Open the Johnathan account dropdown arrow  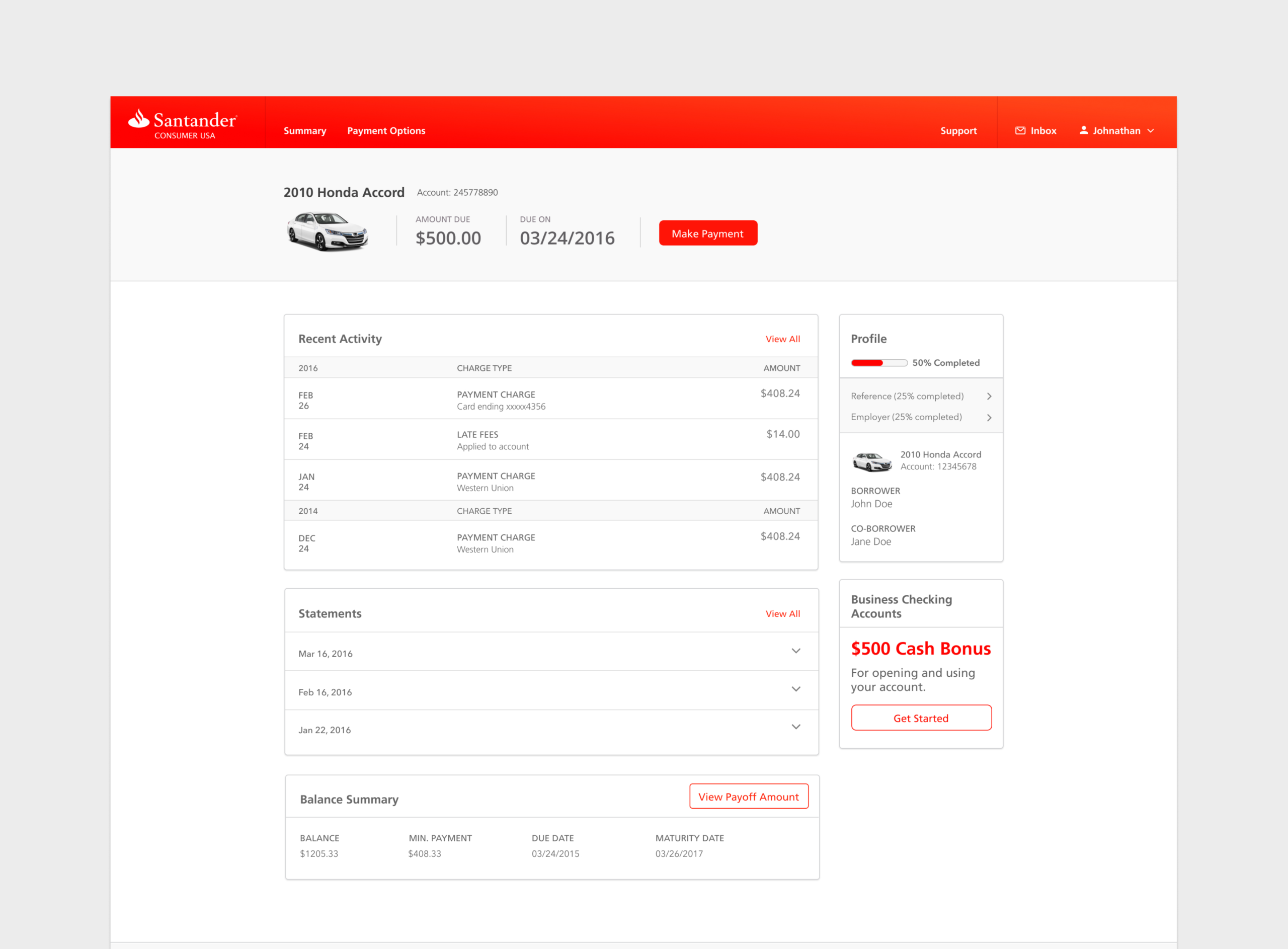[1150, 131]
